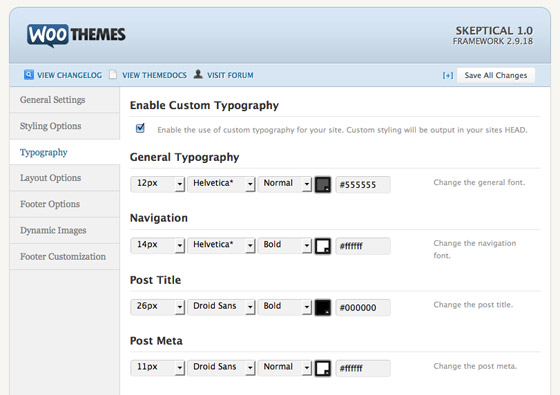Image resolution: width=560 pixels, height=395 pixels.
Task: Open the Styling Options tab
Action: click(x=65, y=126)
